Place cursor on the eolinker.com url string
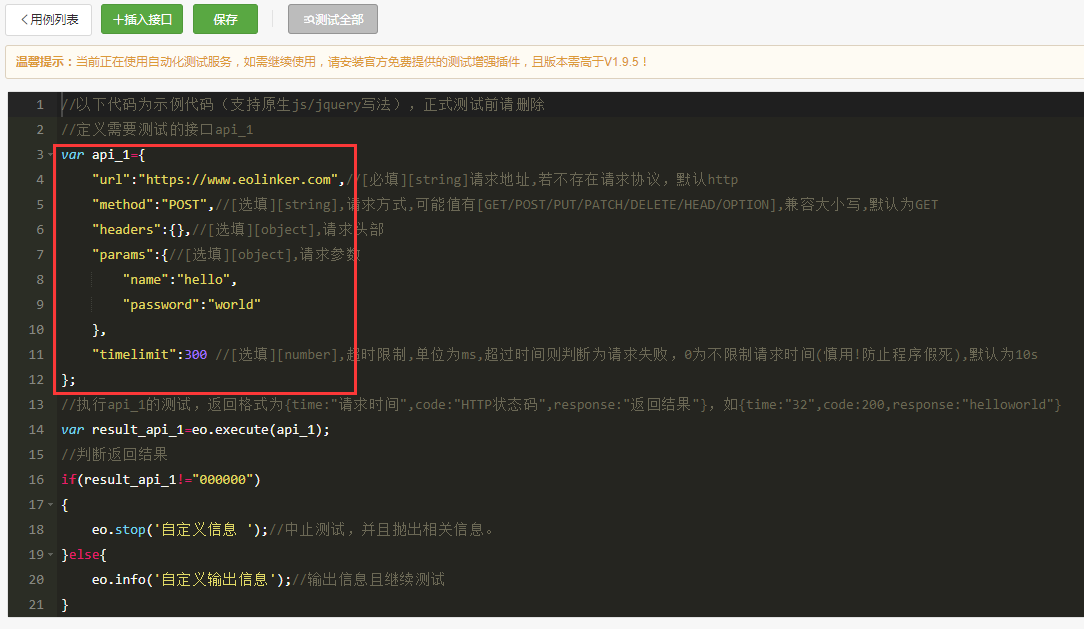Viewport: 1084px width, 629px height. click(x=238, y=180)
